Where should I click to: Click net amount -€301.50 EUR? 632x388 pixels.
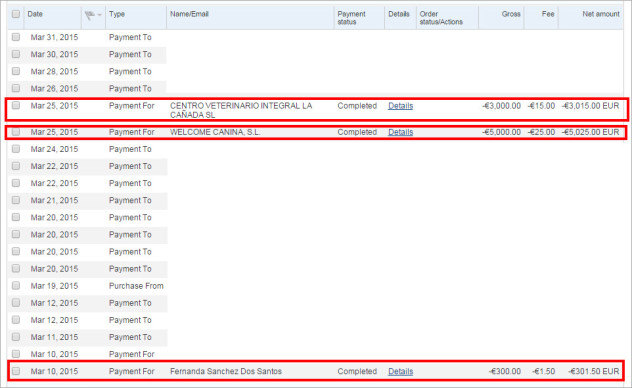pos(594,371)
